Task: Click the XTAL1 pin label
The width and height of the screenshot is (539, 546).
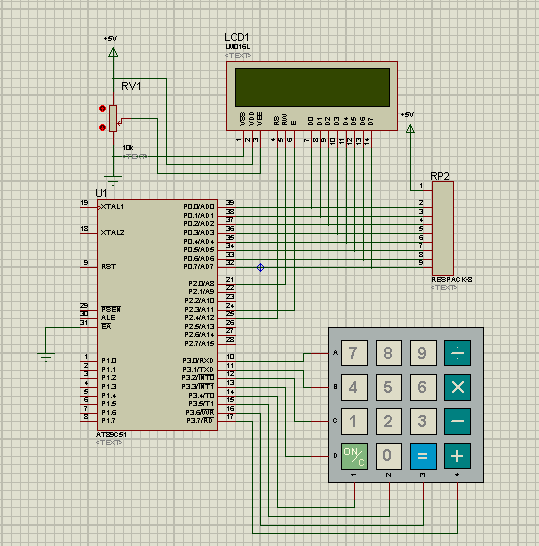Action: [x=112, y=206]
